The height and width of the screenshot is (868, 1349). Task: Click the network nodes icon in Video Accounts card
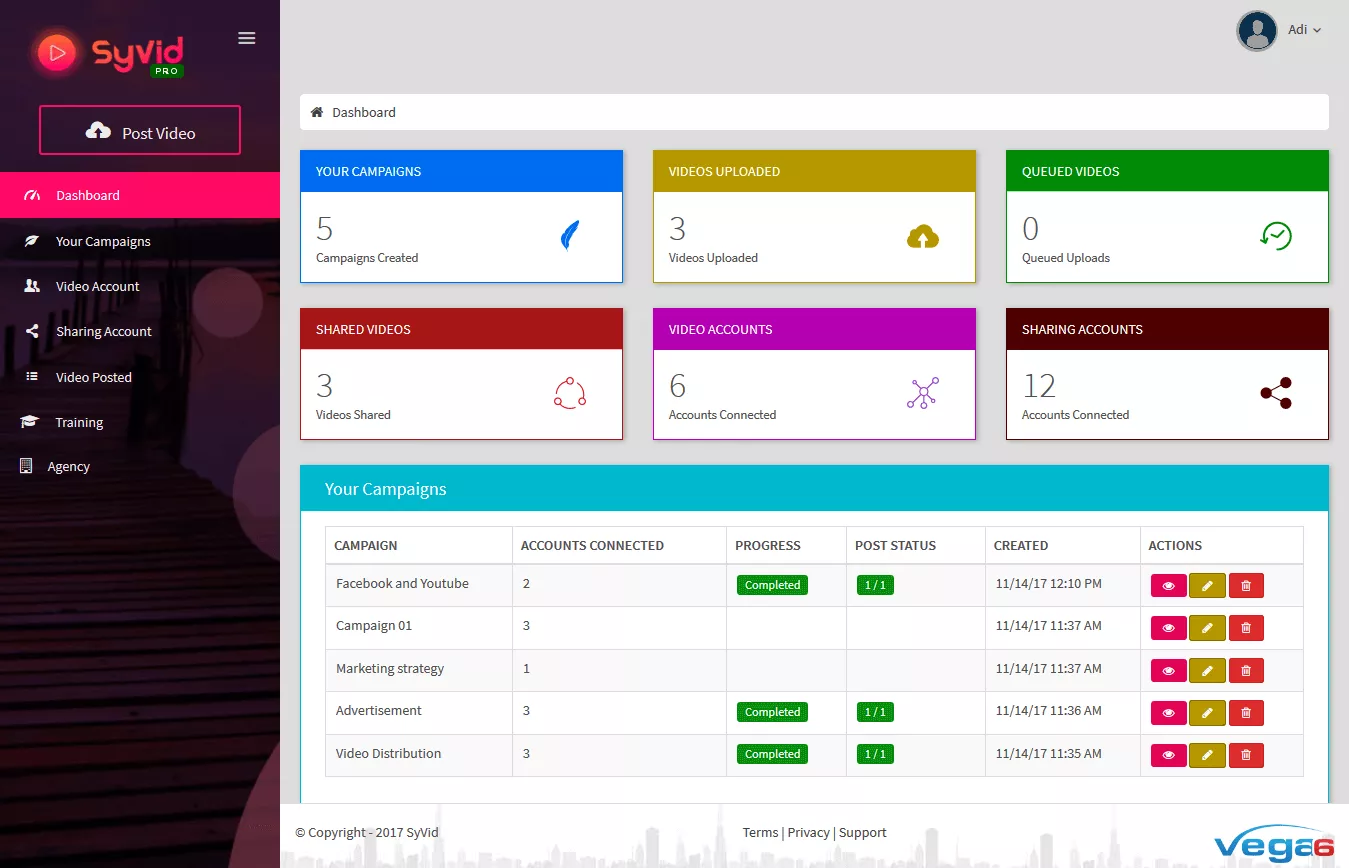(922, 393)
